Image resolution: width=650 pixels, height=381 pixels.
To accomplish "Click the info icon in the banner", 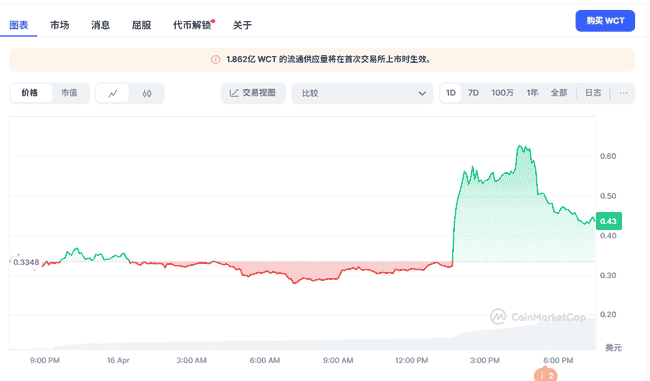I will pyautogui.click(x=216, y=59).
